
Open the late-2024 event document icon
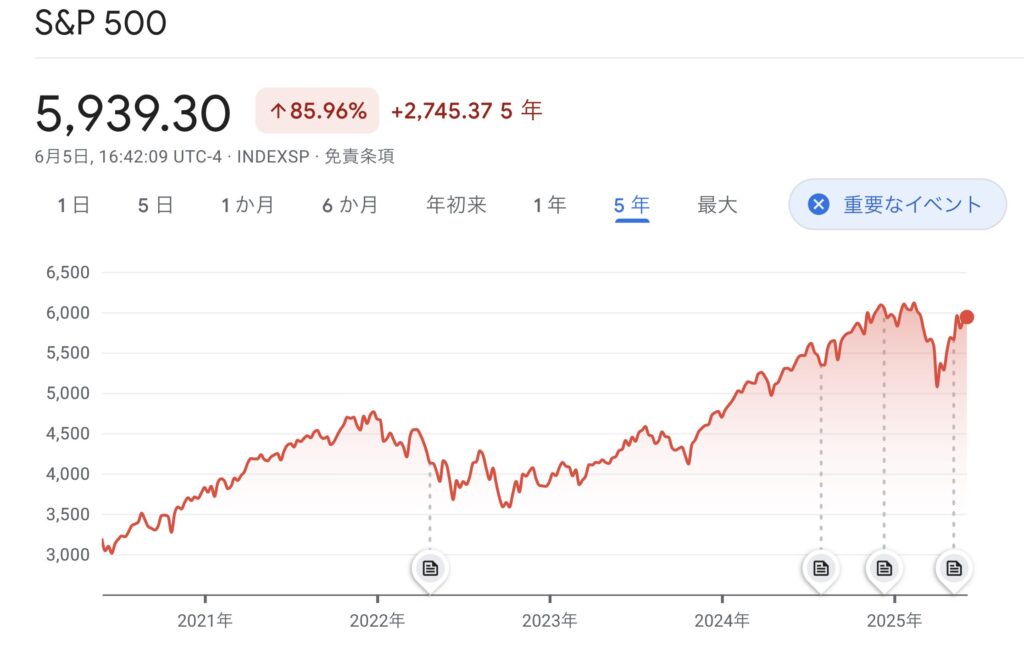pyautogui.click(x=884, y=568)
